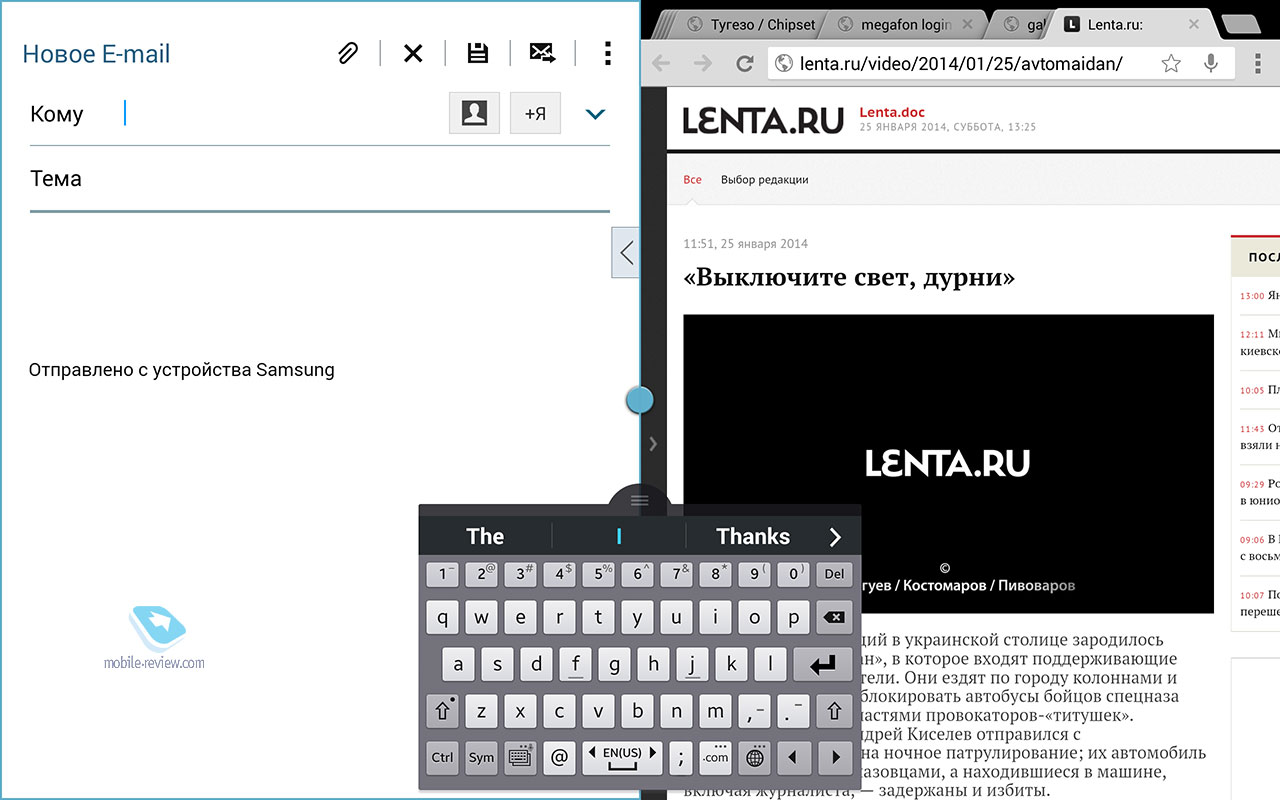Move cursor right with arrow key

[x=833, y=758]
